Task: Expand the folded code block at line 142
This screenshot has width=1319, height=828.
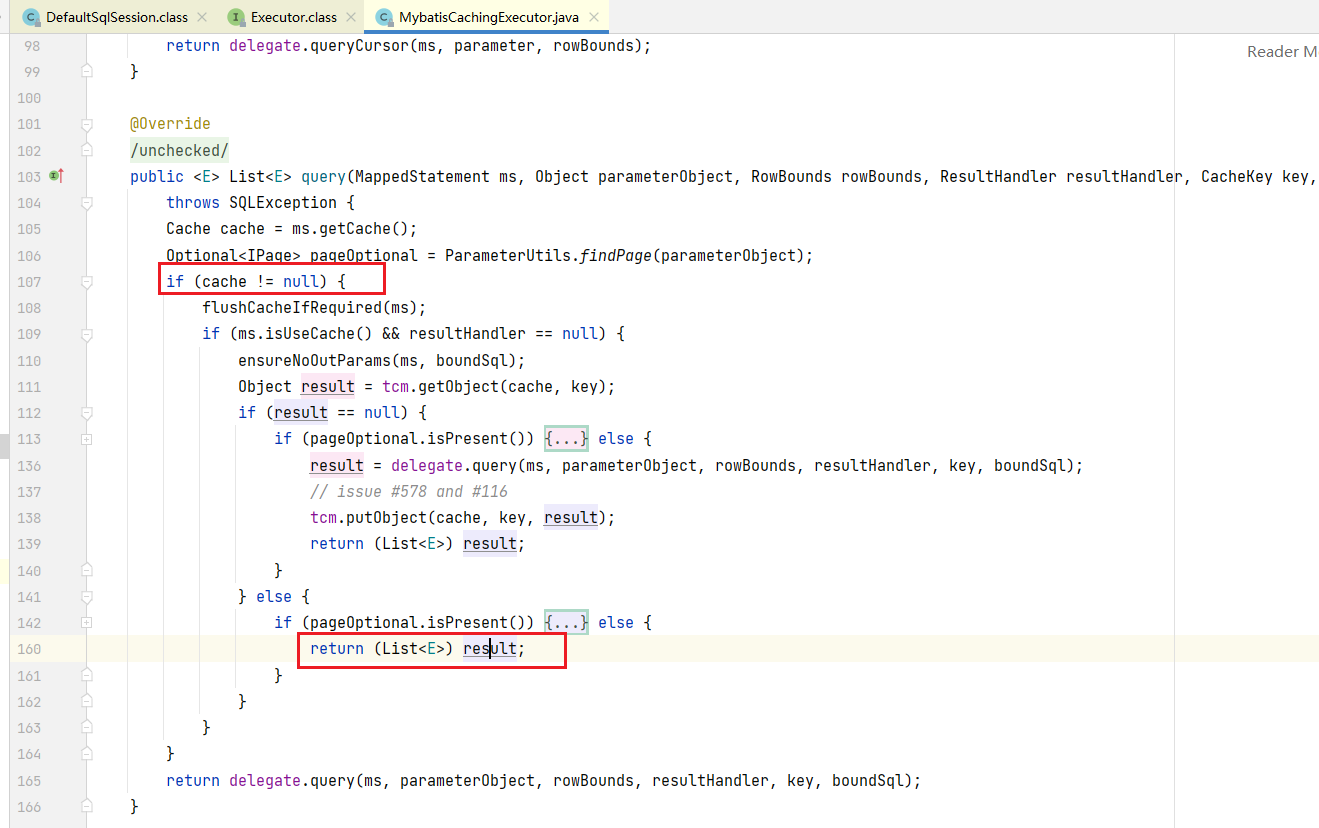Action: pos(87,623)
